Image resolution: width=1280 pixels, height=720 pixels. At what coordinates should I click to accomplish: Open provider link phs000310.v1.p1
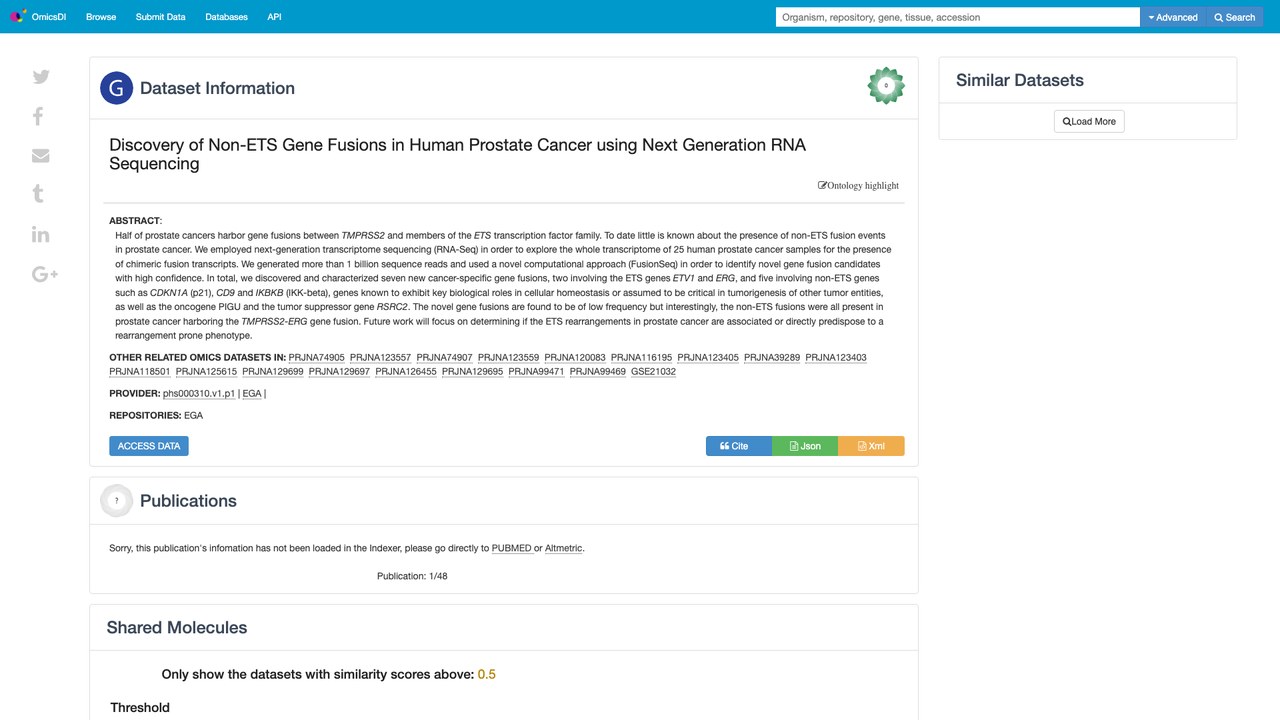point(199,394)
